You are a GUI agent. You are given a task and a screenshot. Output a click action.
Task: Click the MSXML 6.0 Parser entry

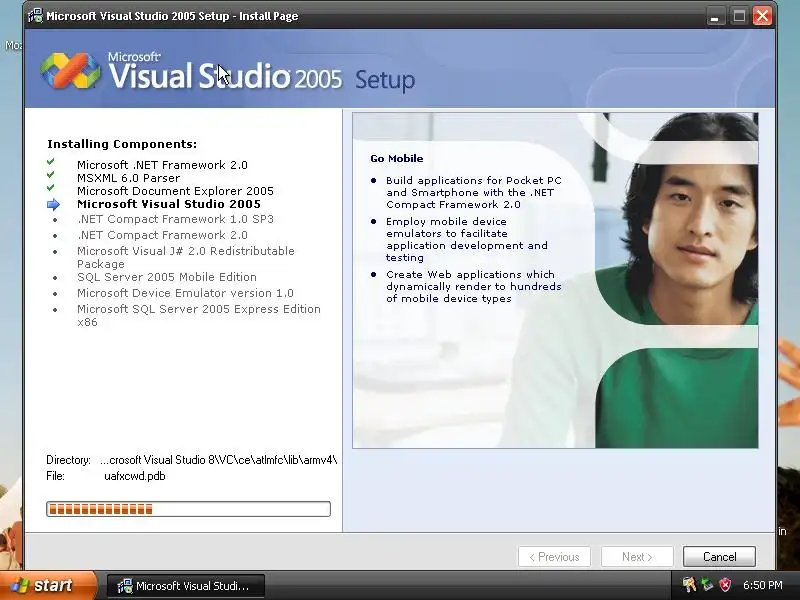click(x=129, y=178)
